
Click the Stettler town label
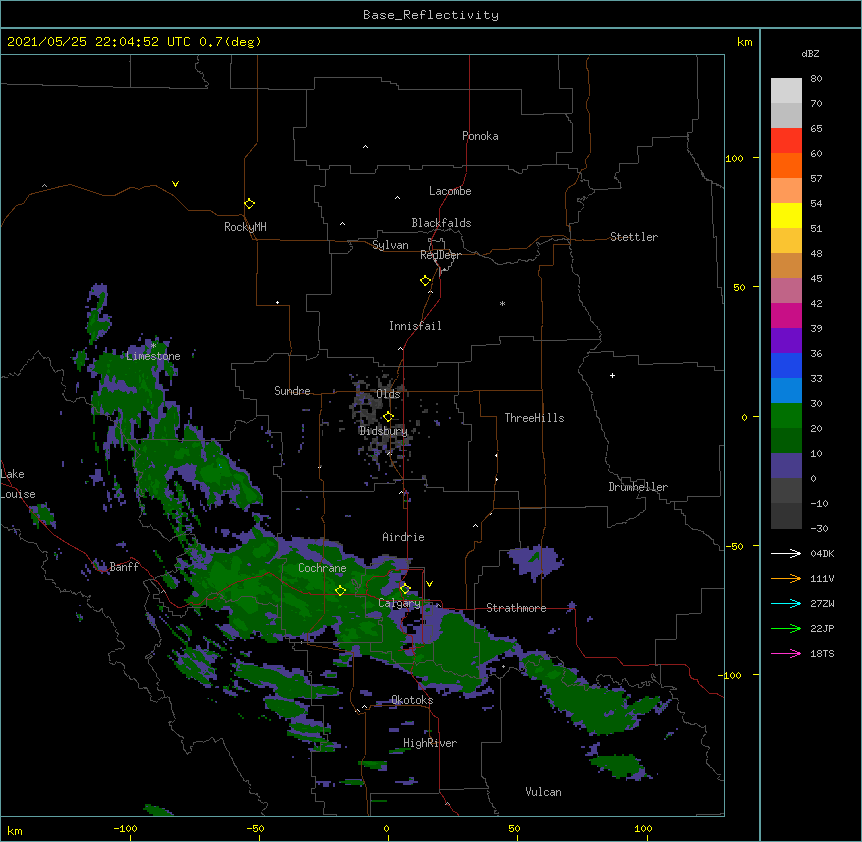tap(634, 237)
